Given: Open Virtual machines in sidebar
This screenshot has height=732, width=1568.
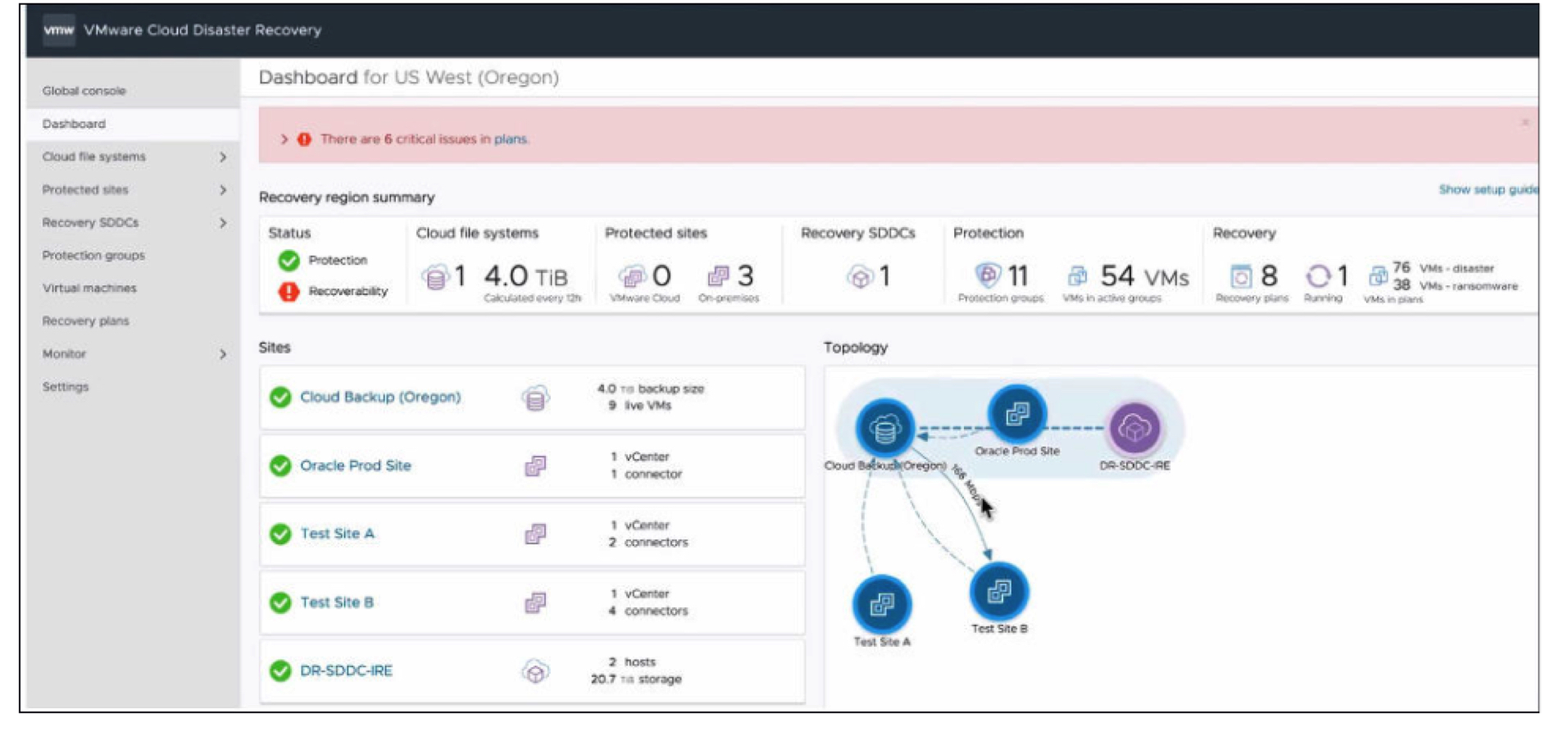Looking at the screenshot, I should click(x=89, y=289).
